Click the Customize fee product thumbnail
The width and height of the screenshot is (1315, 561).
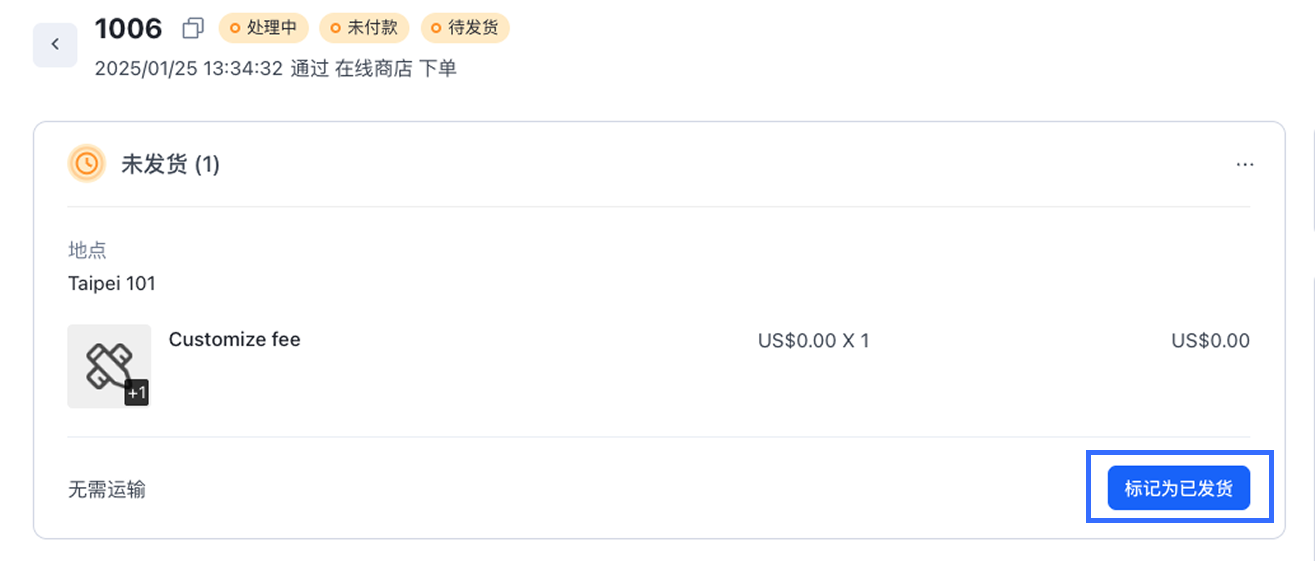point(108,365)
